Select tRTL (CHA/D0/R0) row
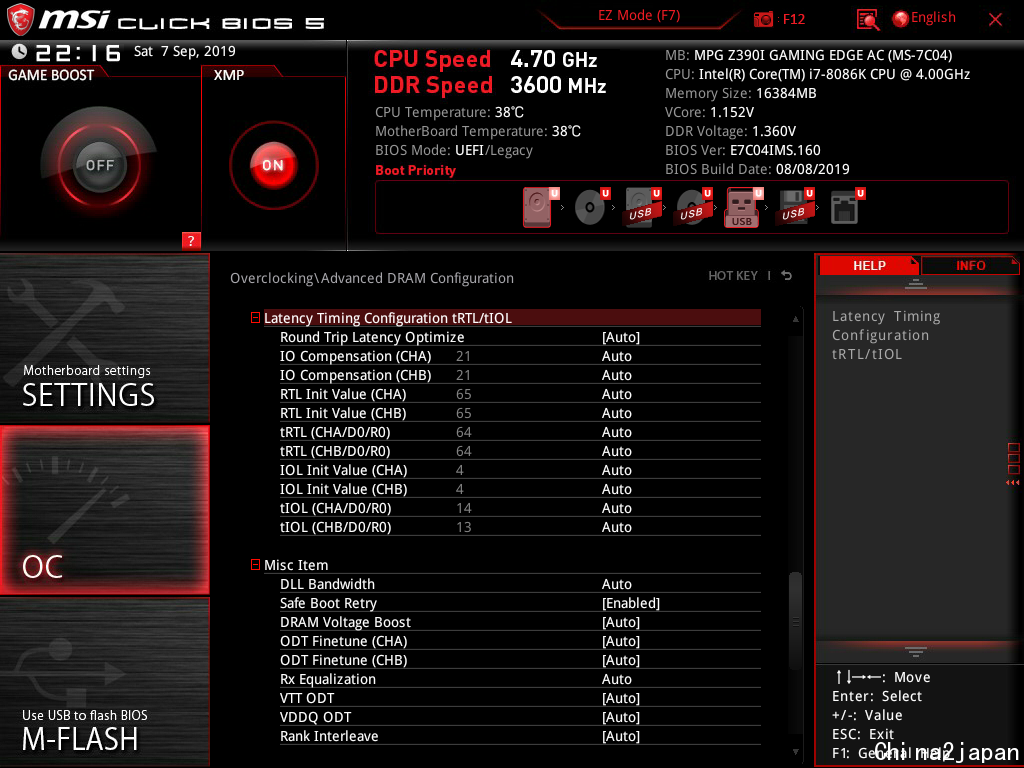Screen dimensions: 1024x768 tap(520, 432)
